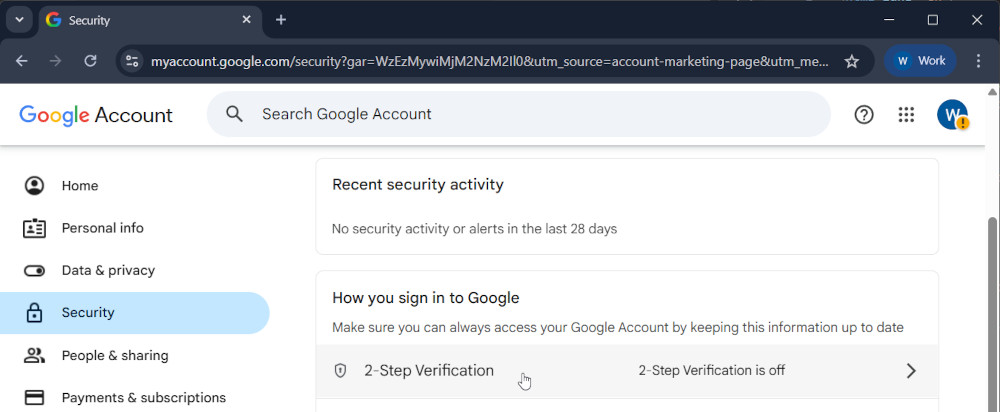Open Personal info section
Screen dimensions: 1000x412
(x=102, y=228)
